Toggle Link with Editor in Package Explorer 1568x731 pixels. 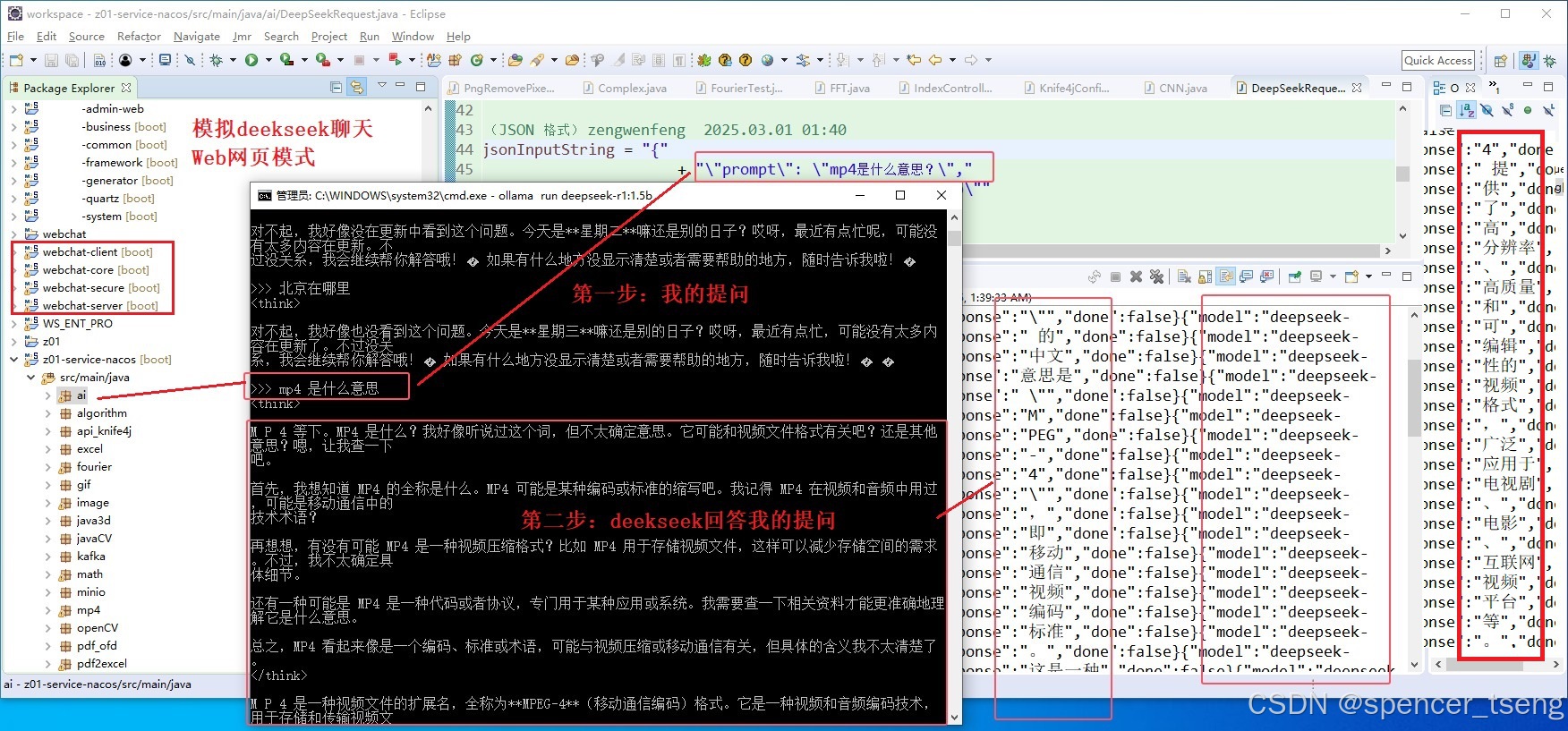[357, 87]
